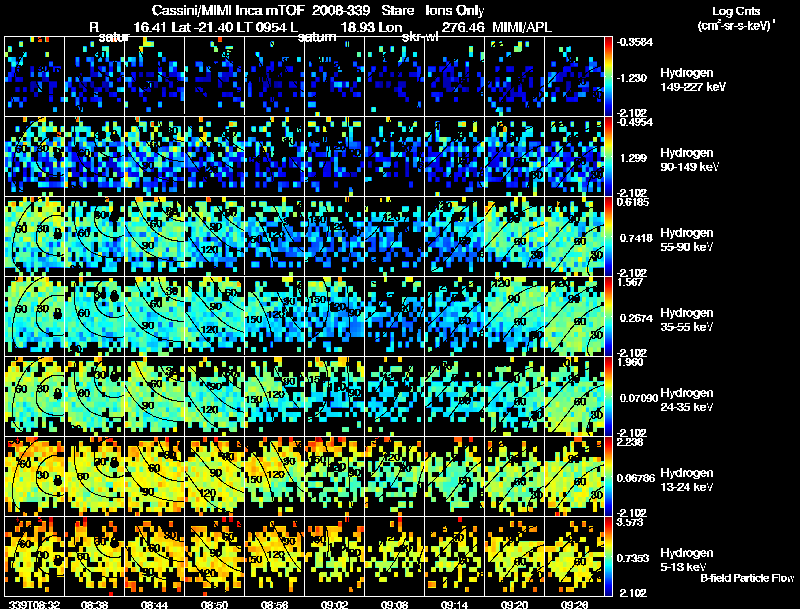
Task: Click the 'Hydrogen 55-90 keV' row label
Action: (686, 240)
